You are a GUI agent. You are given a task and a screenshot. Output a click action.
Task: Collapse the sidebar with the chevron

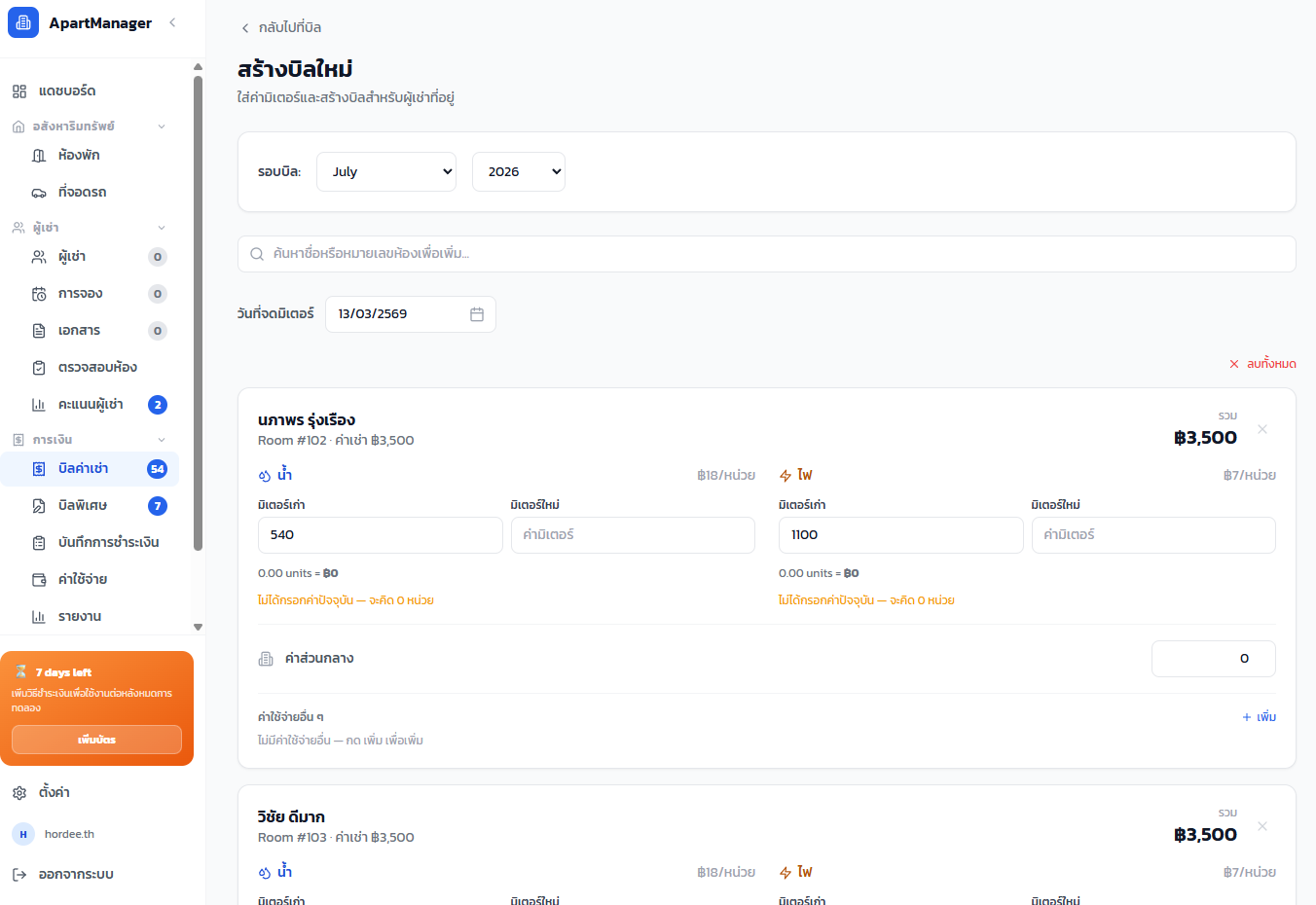pyautogui.click(x=172, y=22)
